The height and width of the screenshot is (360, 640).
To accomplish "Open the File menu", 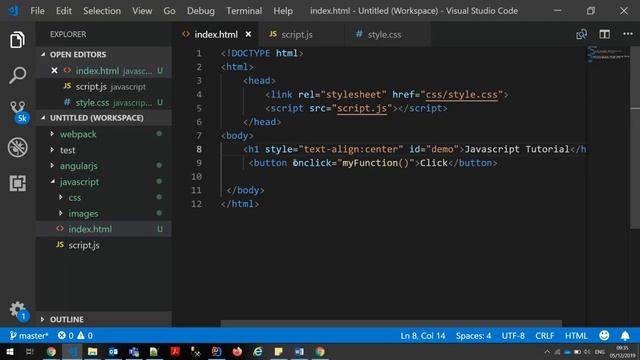I will pos(38,11).
